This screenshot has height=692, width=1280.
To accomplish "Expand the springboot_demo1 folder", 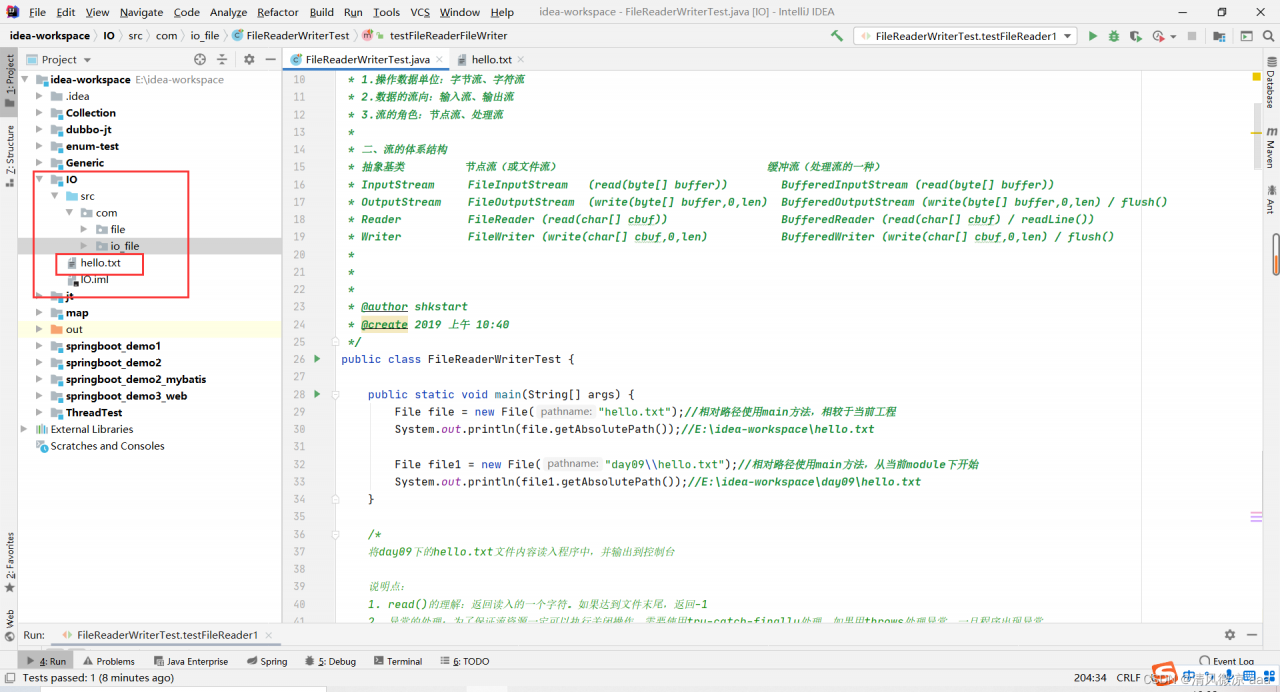I will (40, 346).
